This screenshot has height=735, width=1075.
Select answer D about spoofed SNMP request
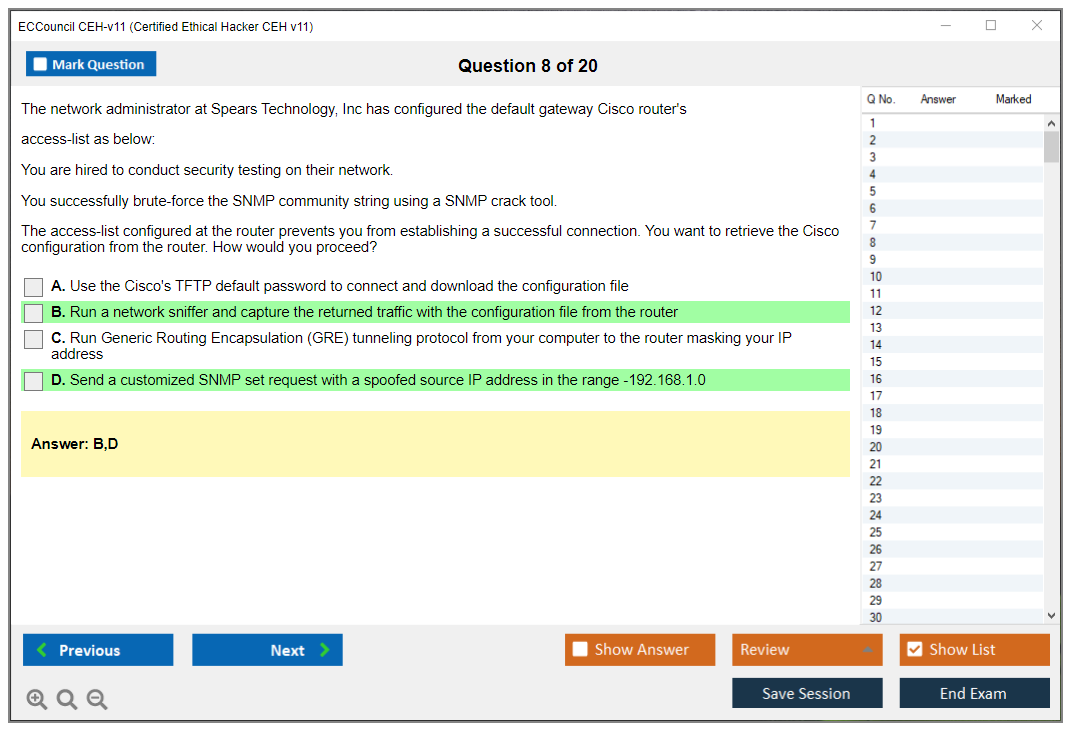click(34, 381)
